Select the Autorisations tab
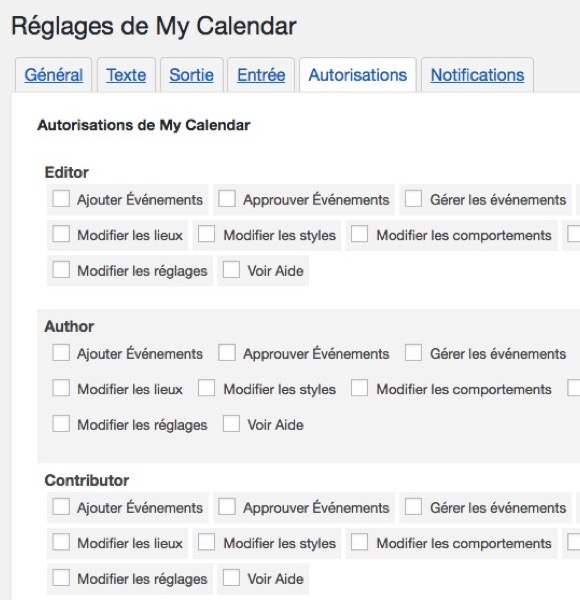The height and width of the screenshot is (600, 580). (358, 75)
